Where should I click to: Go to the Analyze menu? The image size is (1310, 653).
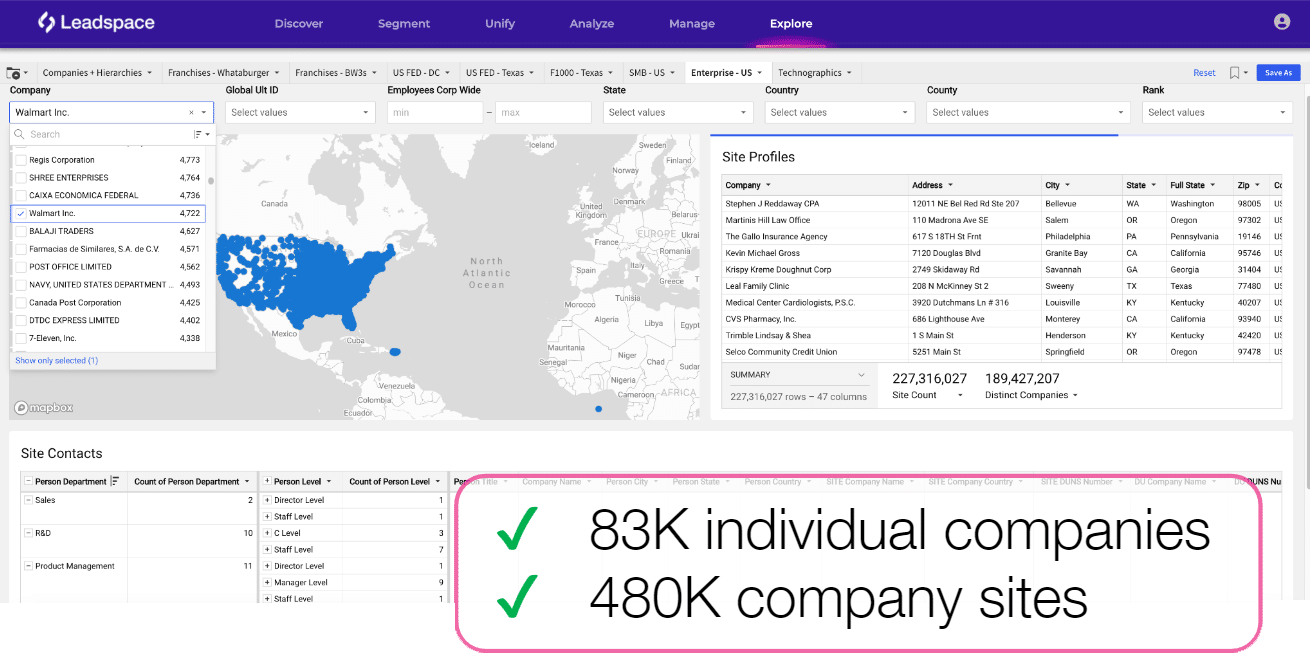coord(592,23)
